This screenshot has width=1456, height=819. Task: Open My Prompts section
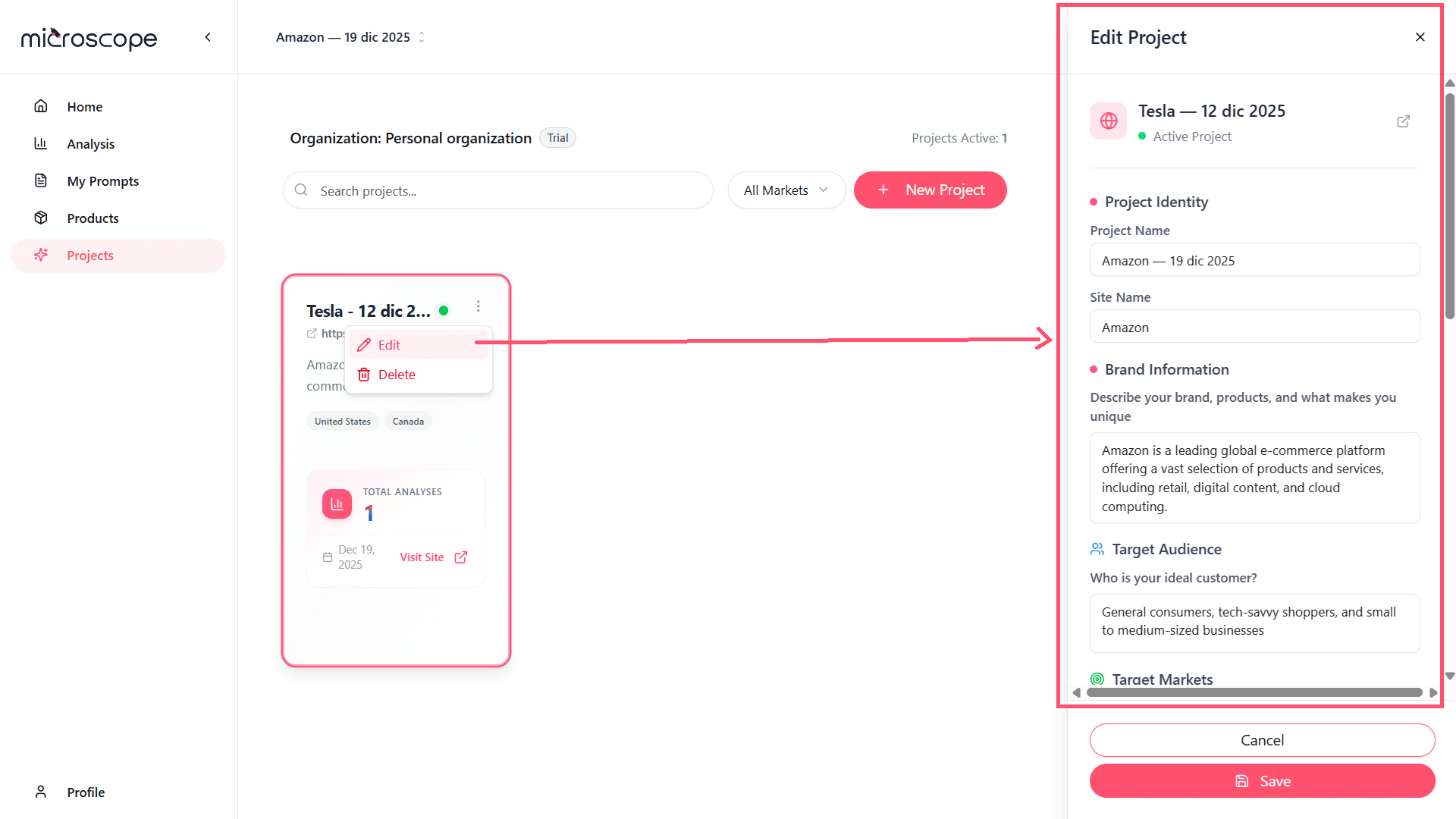[102, 181]
